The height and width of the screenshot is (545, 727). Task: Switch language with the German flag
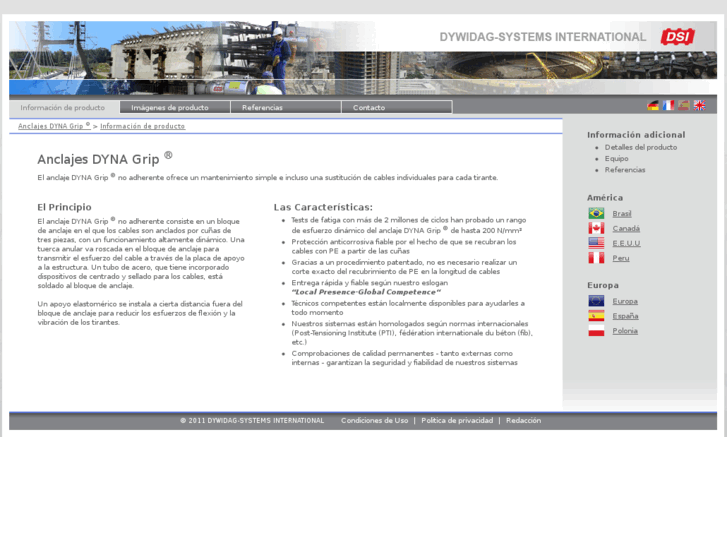click(x=653, y=106)
